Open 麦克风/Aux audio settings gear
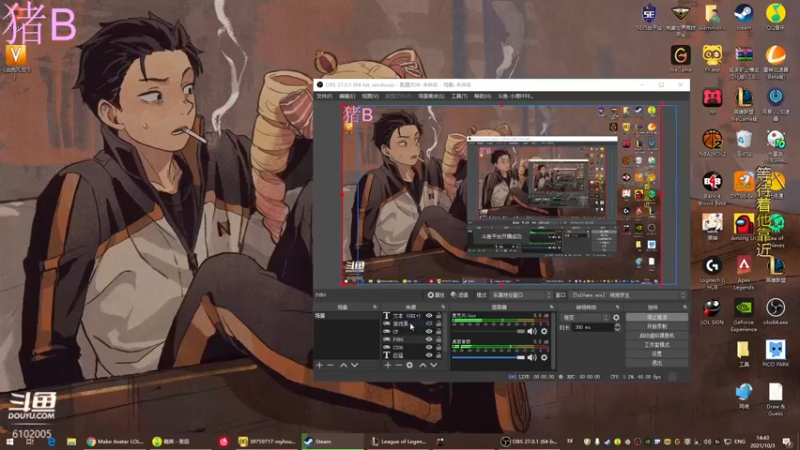The width and height of the screenshot is (800, 450). [544, 332]
